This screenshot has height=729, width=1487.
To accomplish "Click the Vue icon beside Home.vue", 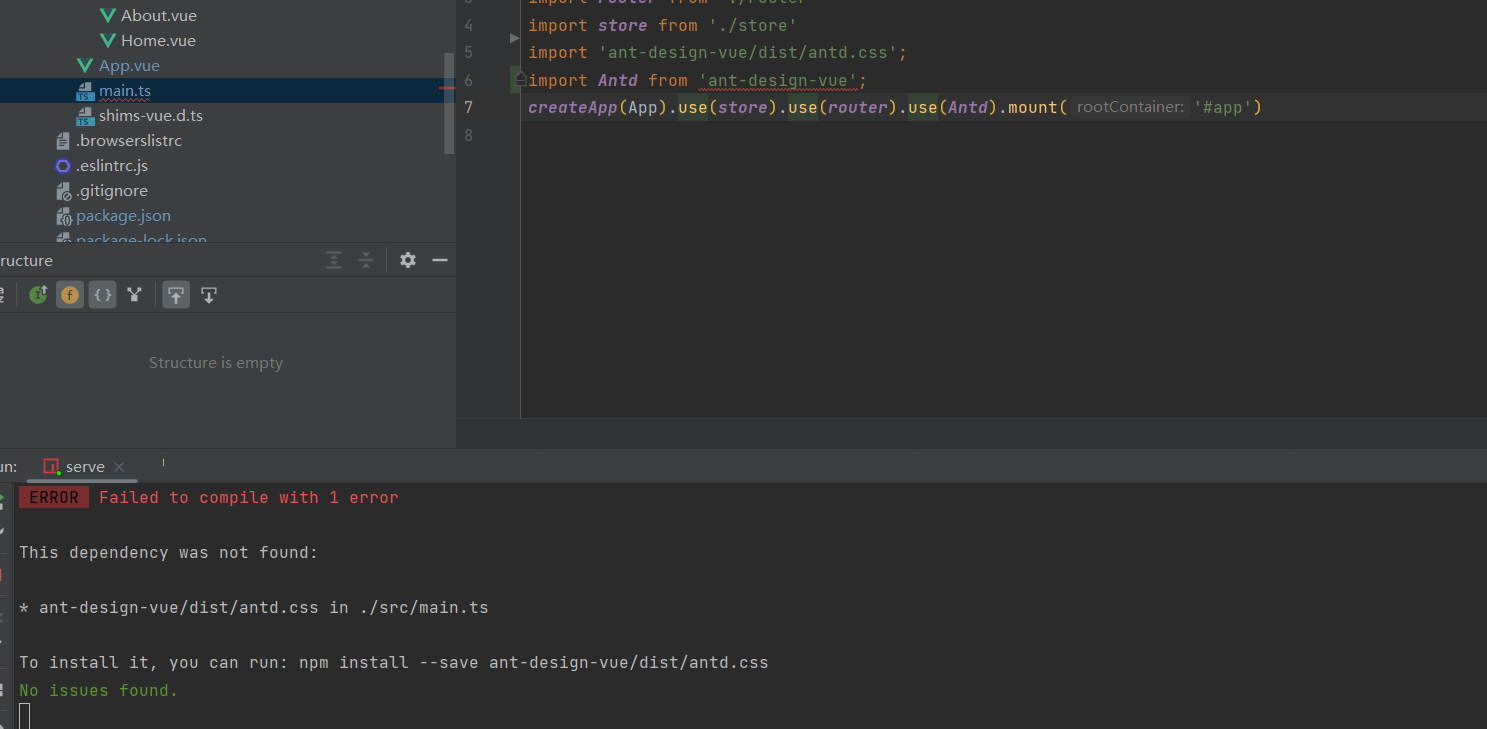I will [108, 40].
